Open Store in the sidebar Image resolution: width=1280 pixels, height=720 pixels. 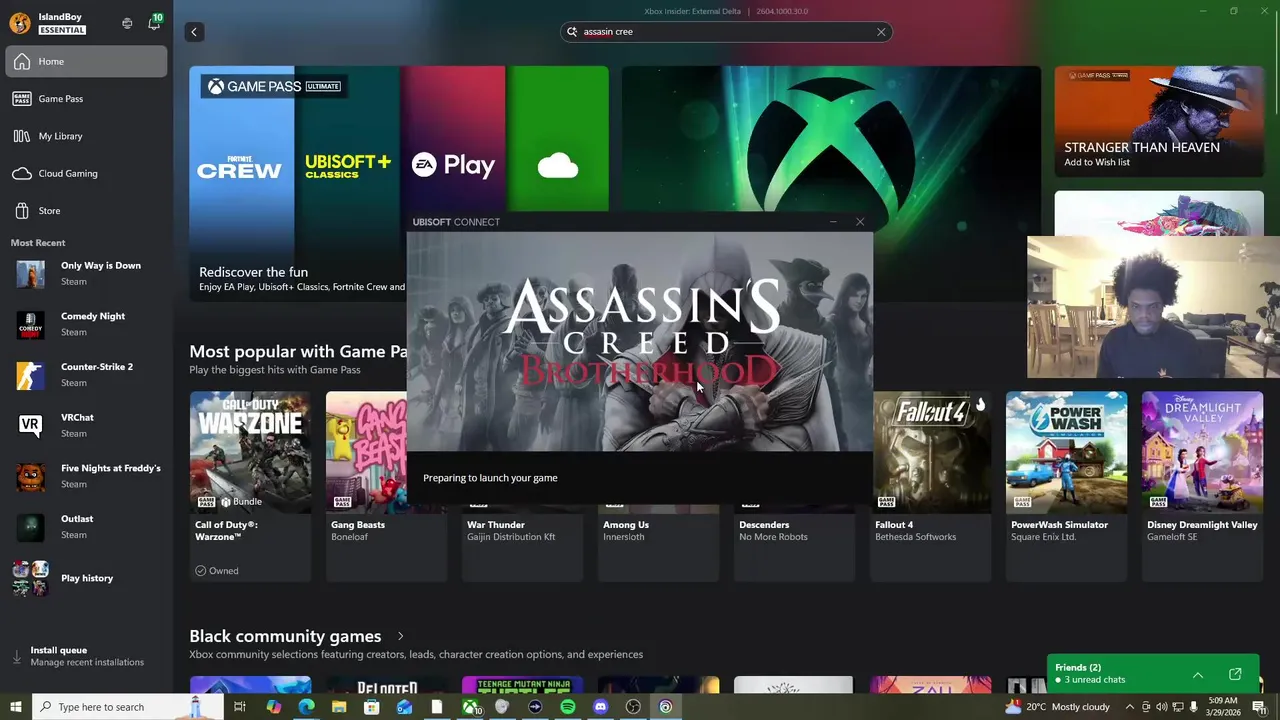tap(86, 211)
